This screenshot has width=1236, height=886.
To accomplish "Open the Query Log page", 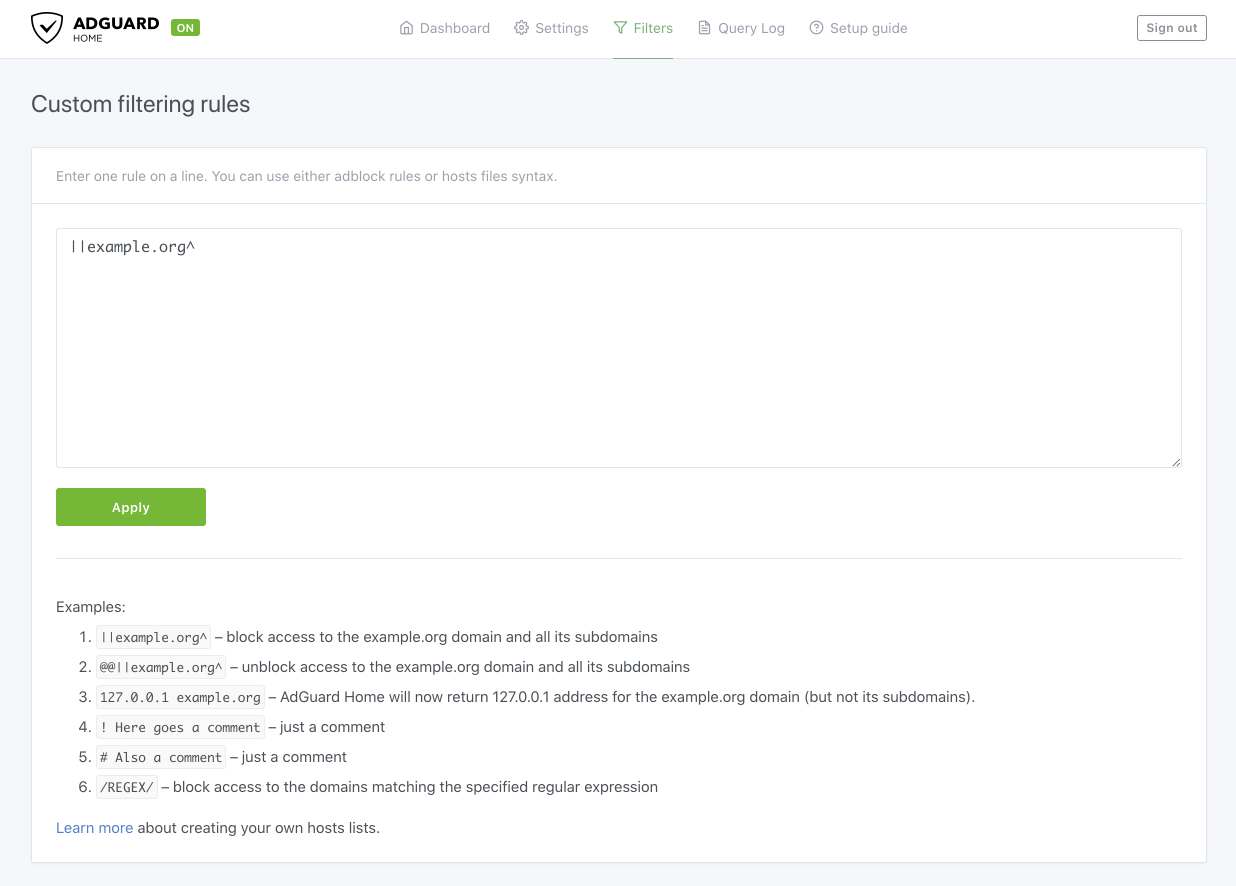I will tap(751, 28).
